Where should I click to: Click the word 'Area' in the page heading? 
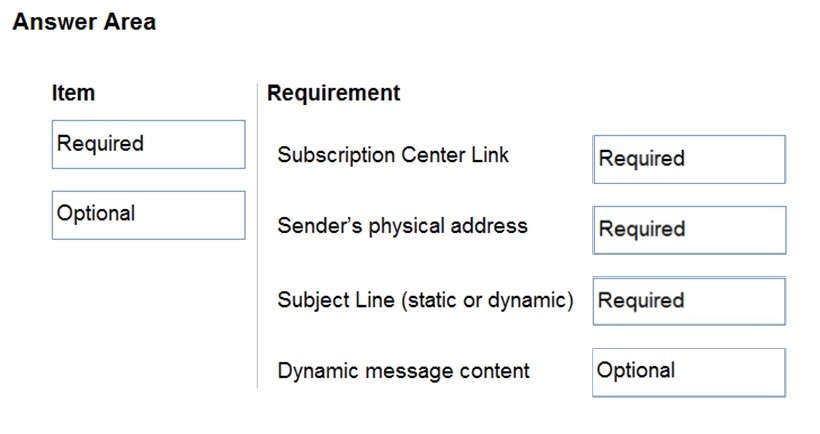click(130, 22)
